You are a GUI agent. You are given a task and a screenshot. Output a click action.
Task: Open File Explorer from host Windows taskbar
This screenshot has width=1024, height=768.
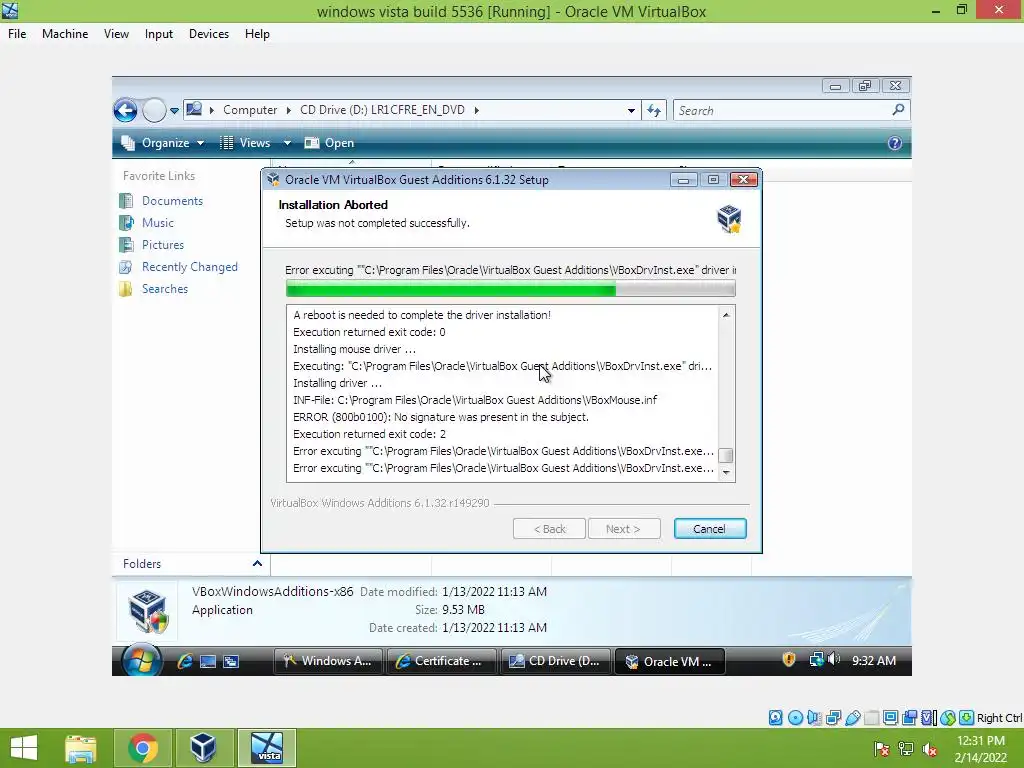[x=81, y=748]
